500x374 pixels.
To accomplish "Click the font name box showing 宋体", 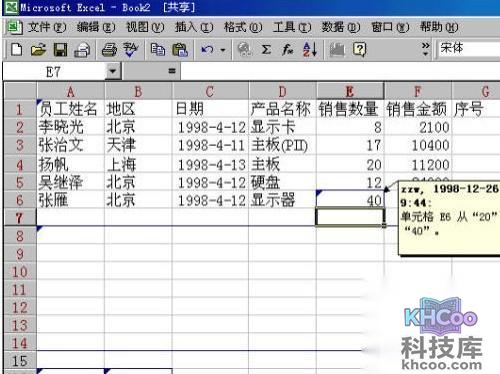I will [x=469, y=49].
